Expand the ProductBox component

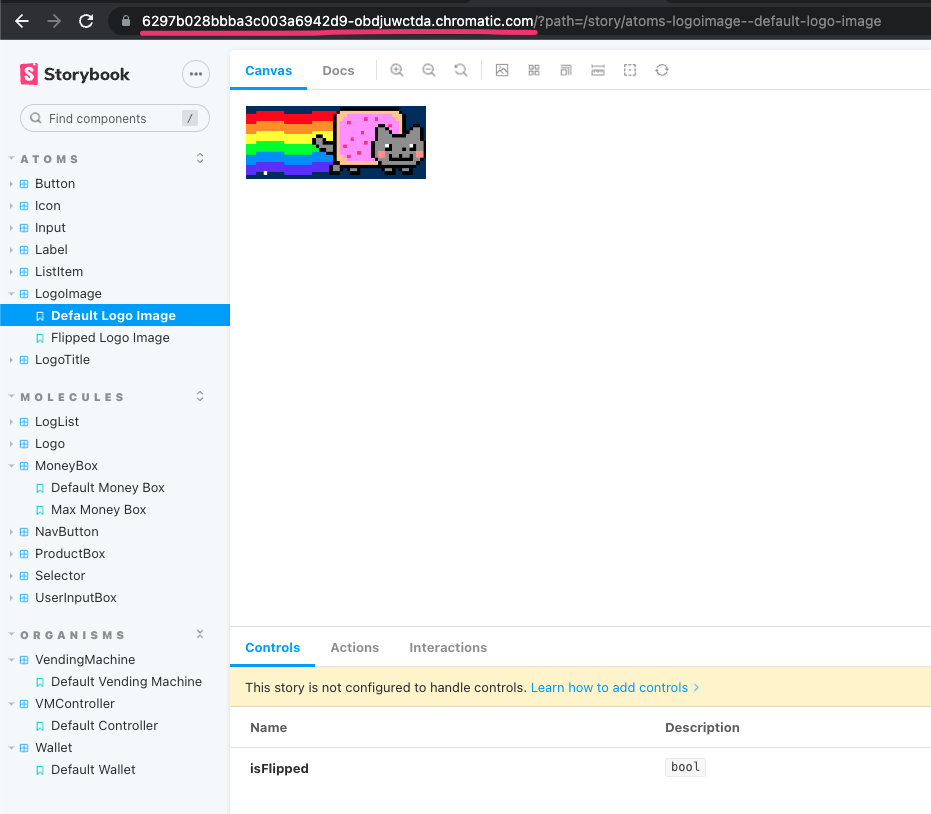(69, 553)
